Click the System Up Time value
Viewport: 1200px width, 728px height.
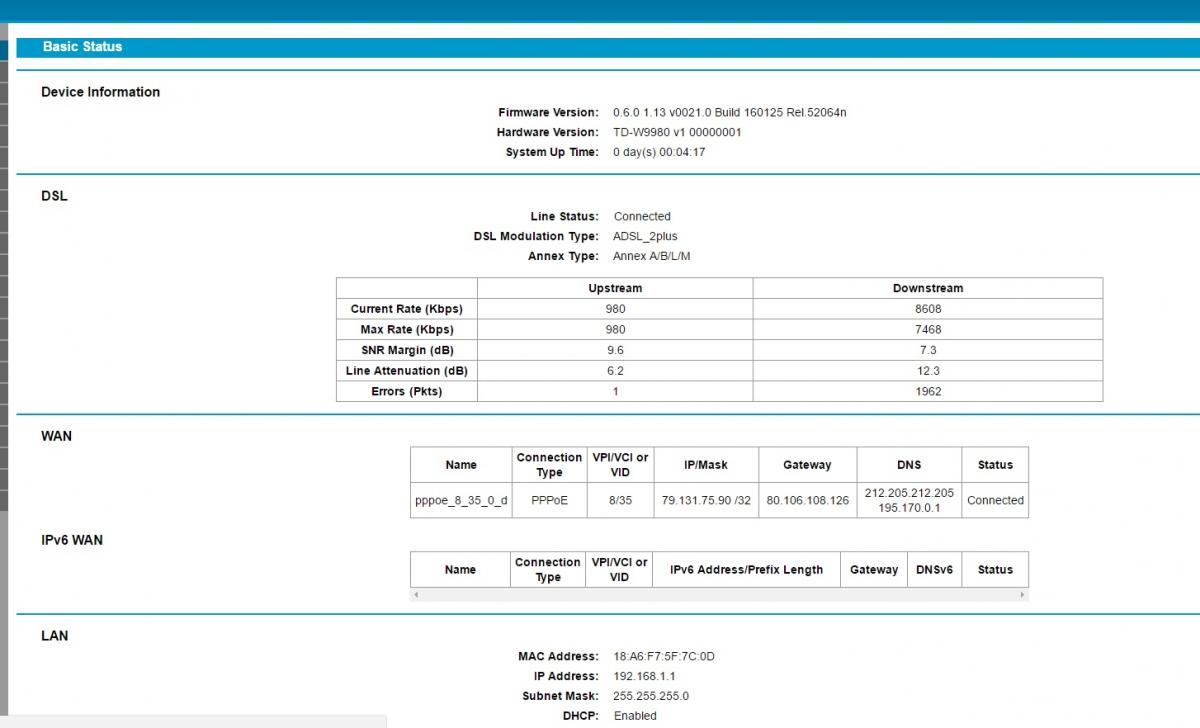[x=659, y=153]
